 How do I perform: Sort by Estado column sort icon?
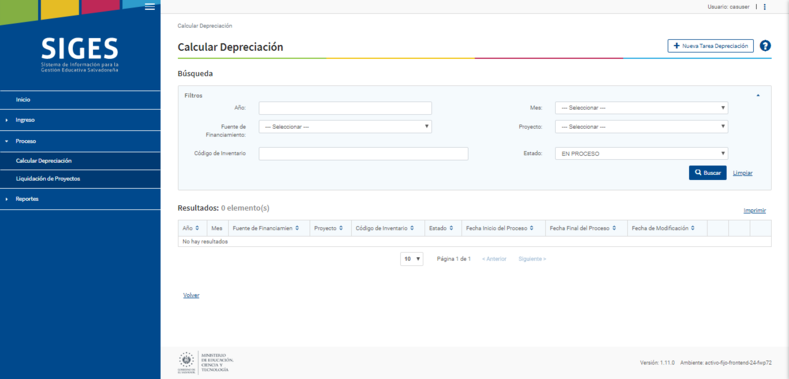coord(452,229)
